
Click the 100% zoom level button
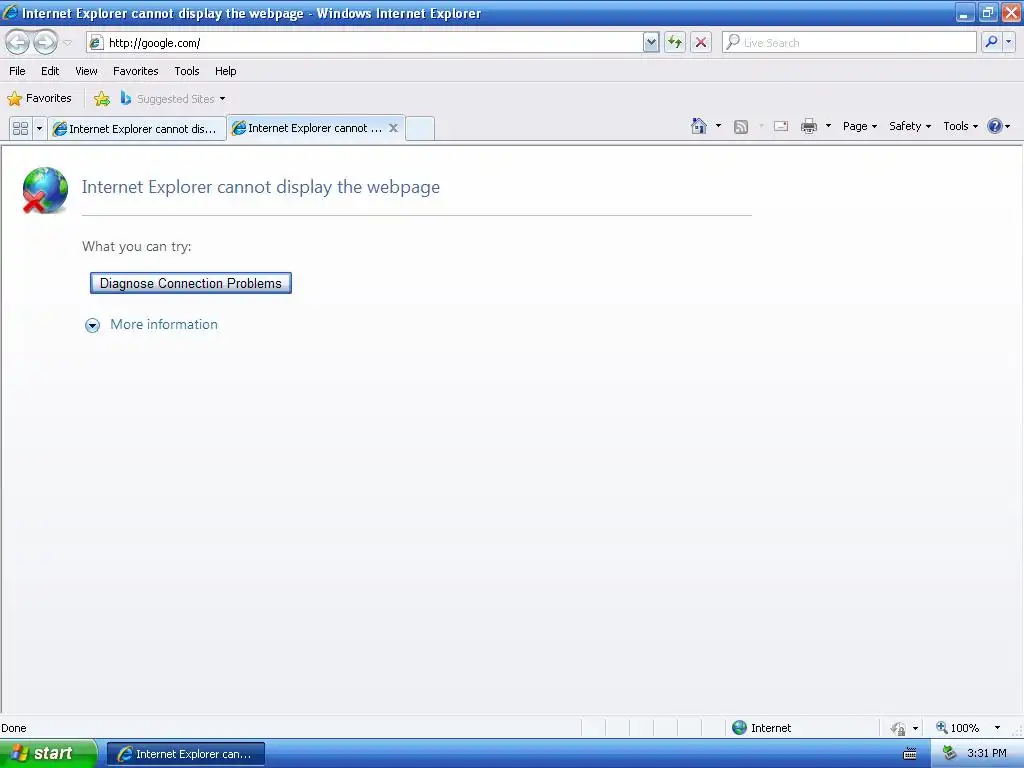pos(957,728)
